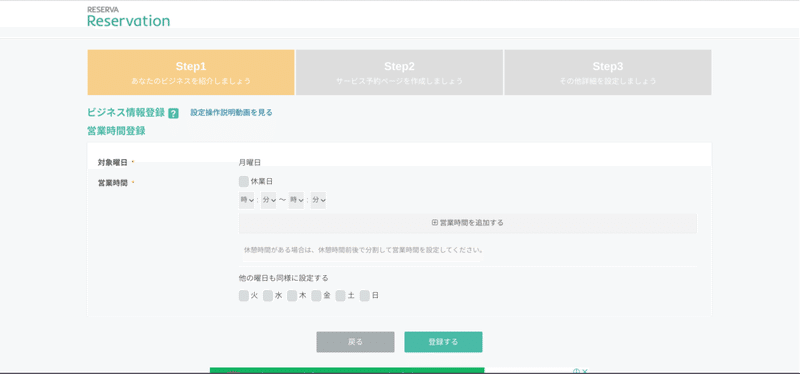Open the opening hour 時 dropdown
Image resolution: width=800 pixels, height=374 pixels.
[246, 201]
